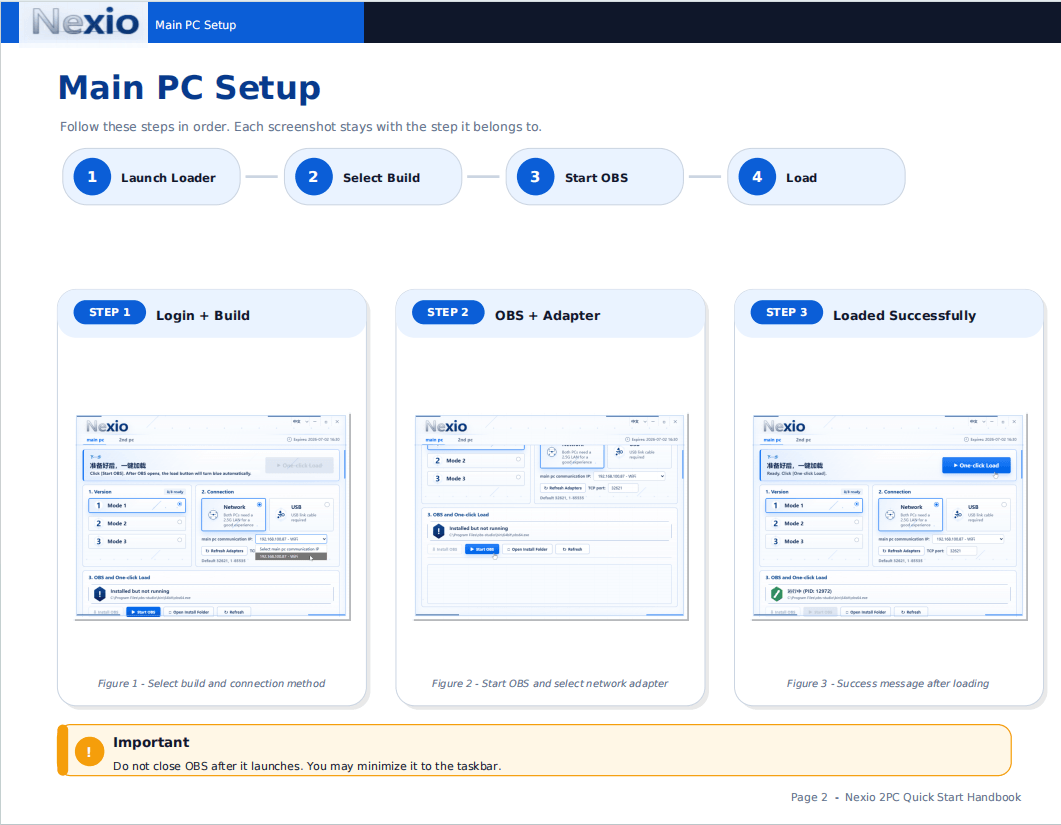Viewport: 1061px width, 825px height.
Task: Click the Page 2 footer text
Action: pos(906,797)
